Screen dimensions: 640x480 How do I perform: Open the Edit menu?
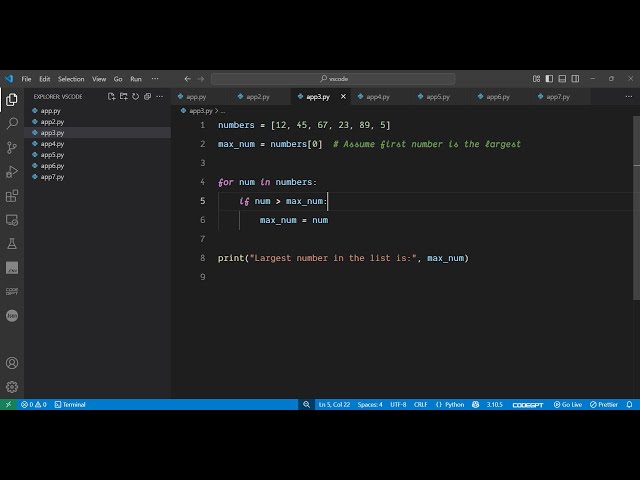pos(44,79)
